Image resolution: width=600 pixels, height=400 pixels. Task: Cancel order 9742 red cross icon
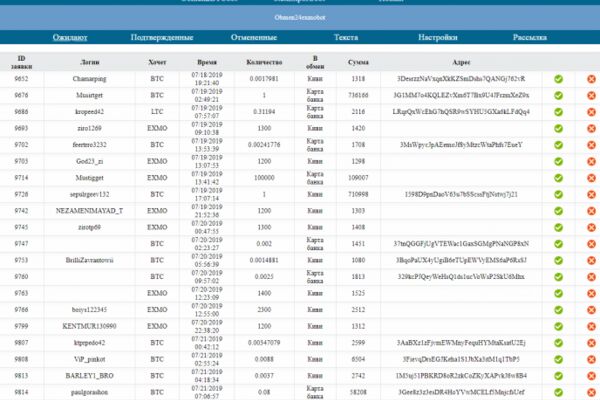592,211
